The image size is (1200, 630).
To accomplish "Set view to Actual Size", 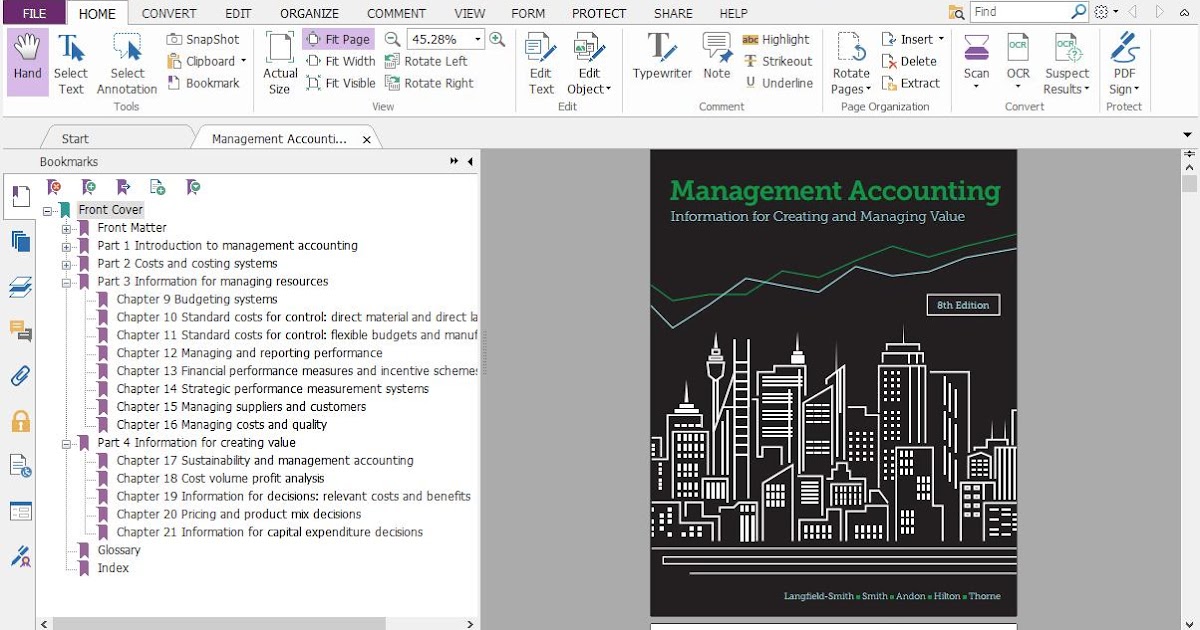I will [280, 63].
